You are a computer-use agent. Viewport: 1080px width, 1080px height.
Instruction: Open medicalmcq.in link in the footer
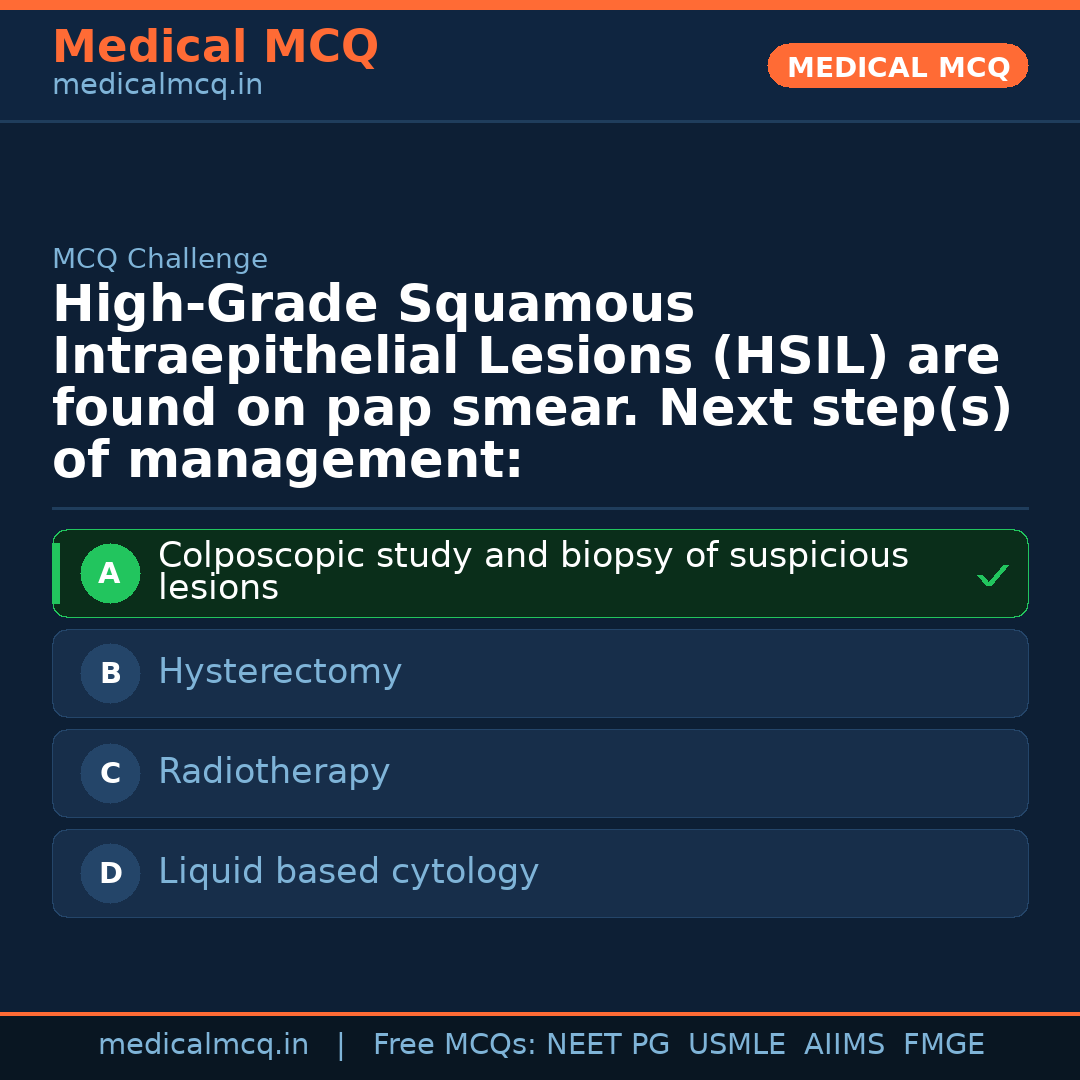[203, 1045]
